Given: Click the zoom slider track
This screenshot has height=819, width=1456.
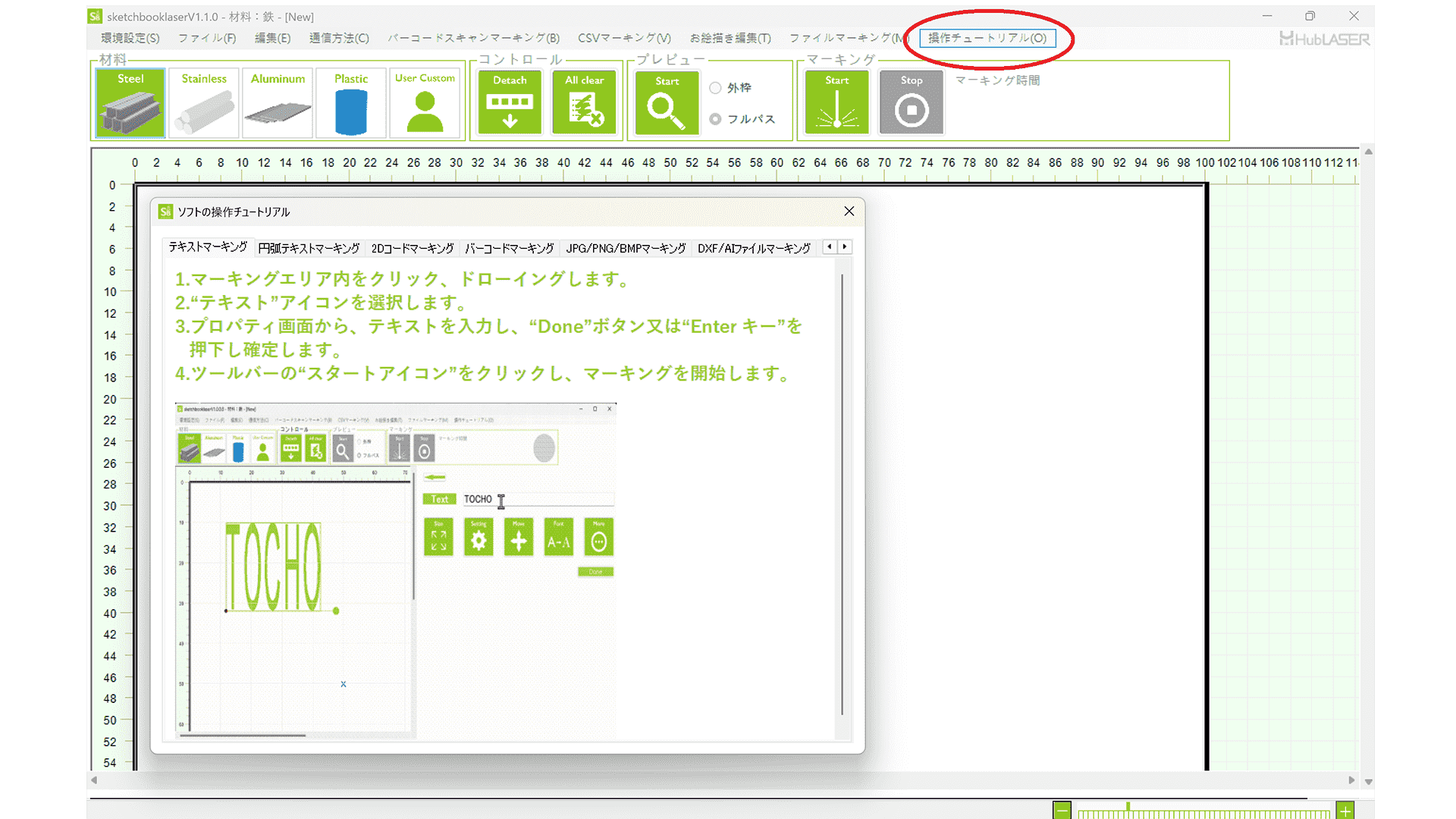Looking at the screenshot, I should tap(1203, 813).
